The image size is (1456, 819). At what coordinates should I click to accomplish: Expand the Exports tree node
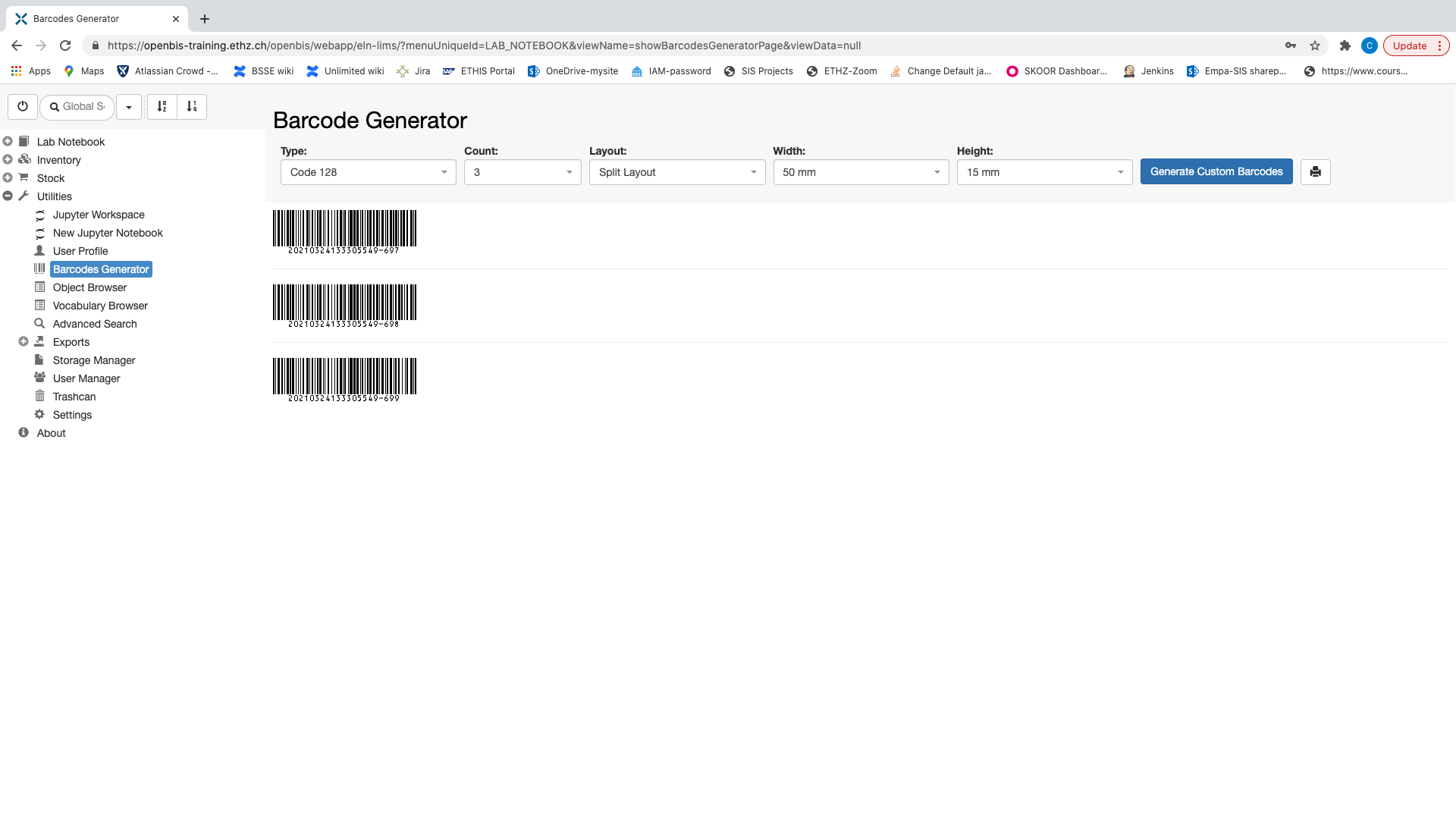24,341
